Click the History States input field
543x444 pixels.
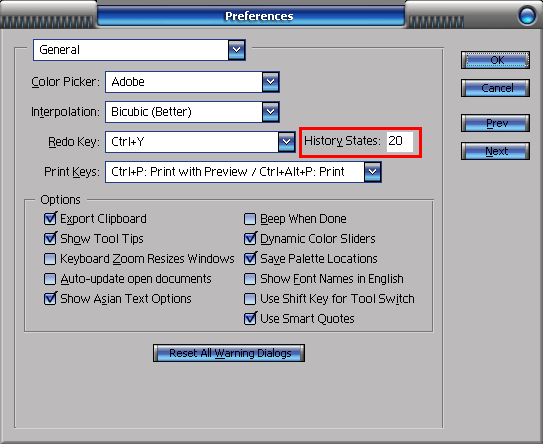click(400, 141)
